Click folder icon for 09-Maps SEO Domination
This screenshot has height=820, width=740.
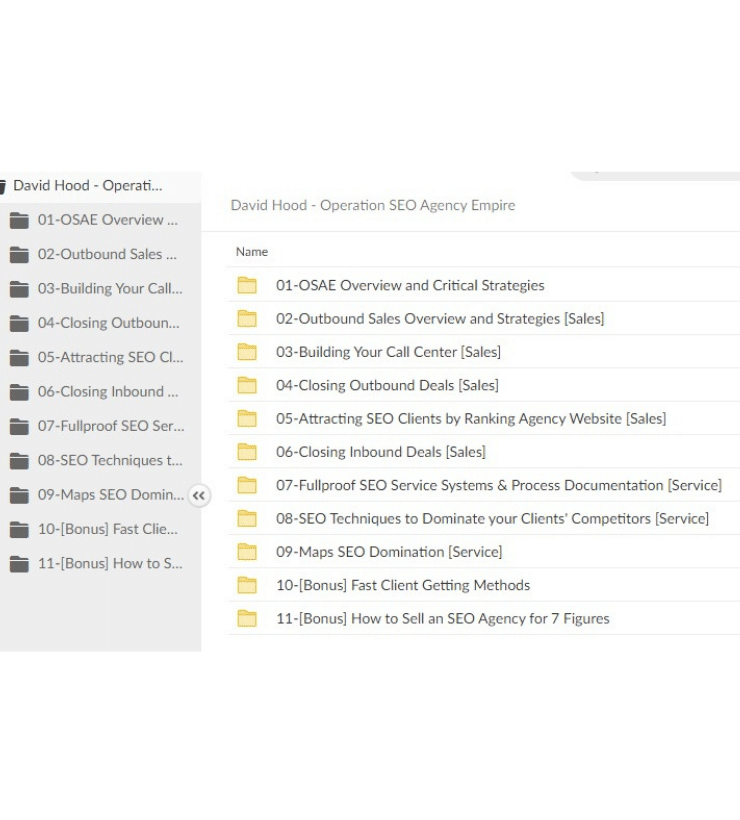tap(247, 552)
